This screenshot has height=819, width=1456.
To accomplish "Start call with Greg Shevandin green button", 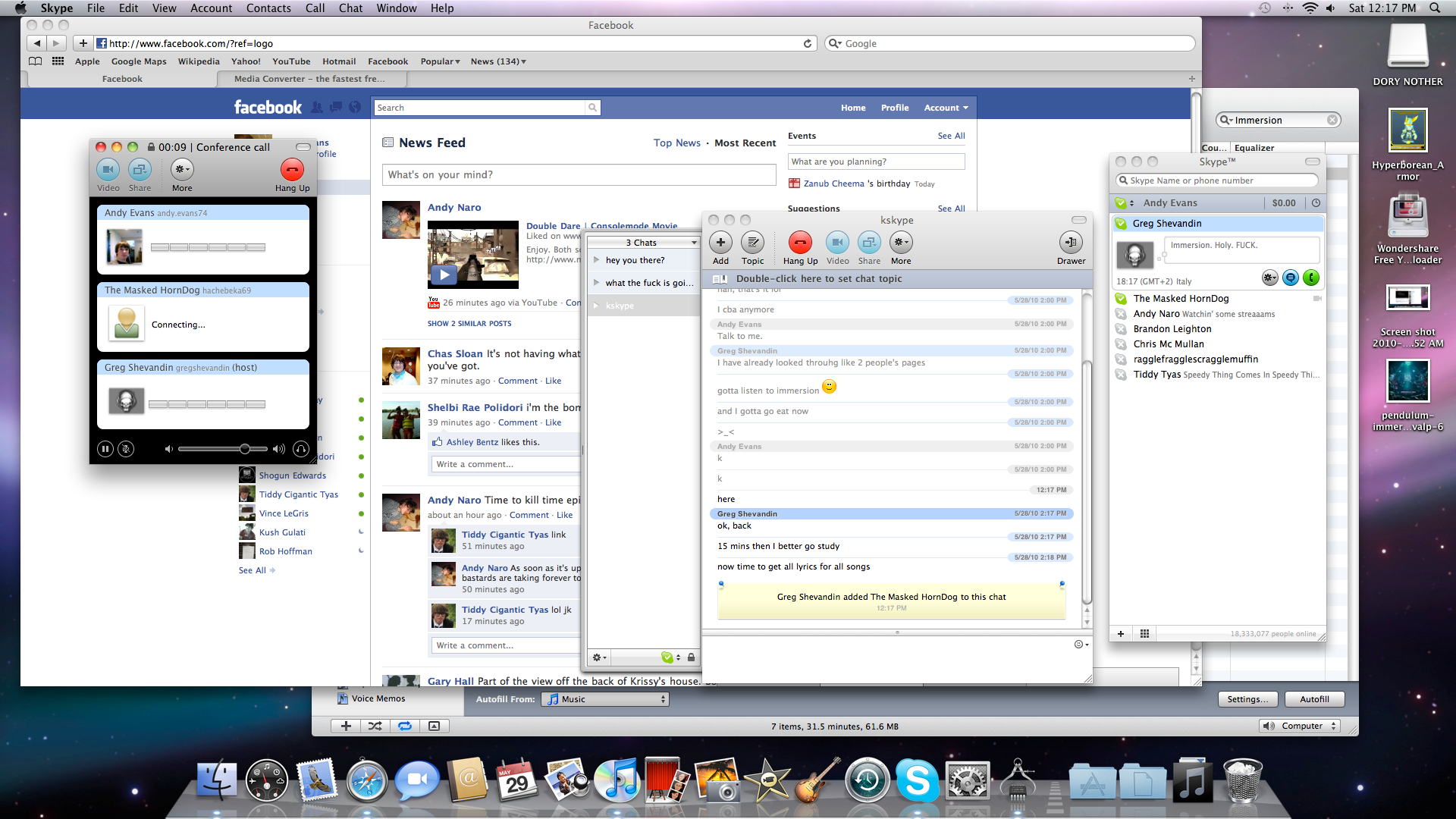I will coord(1311,278).
